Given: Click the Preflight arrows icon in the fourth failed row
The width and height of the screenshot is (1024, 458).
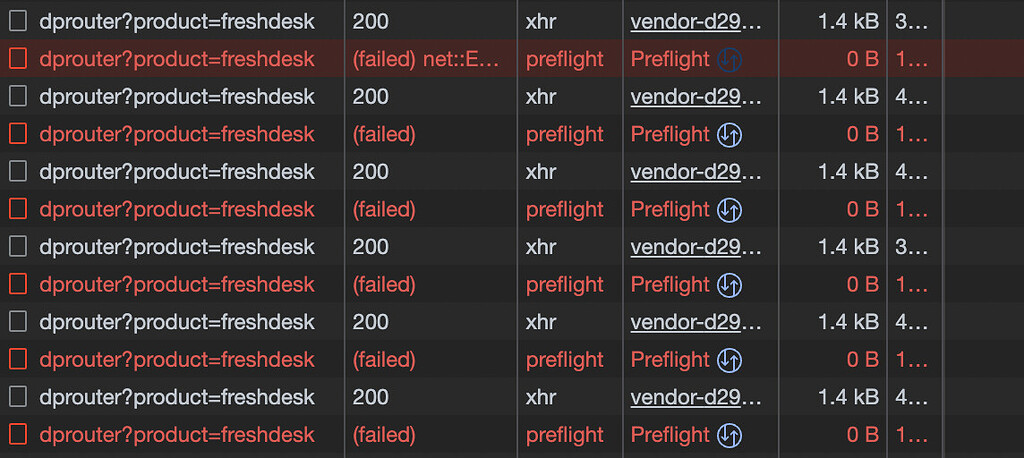Looking at the screenshot, I should 729,285.
